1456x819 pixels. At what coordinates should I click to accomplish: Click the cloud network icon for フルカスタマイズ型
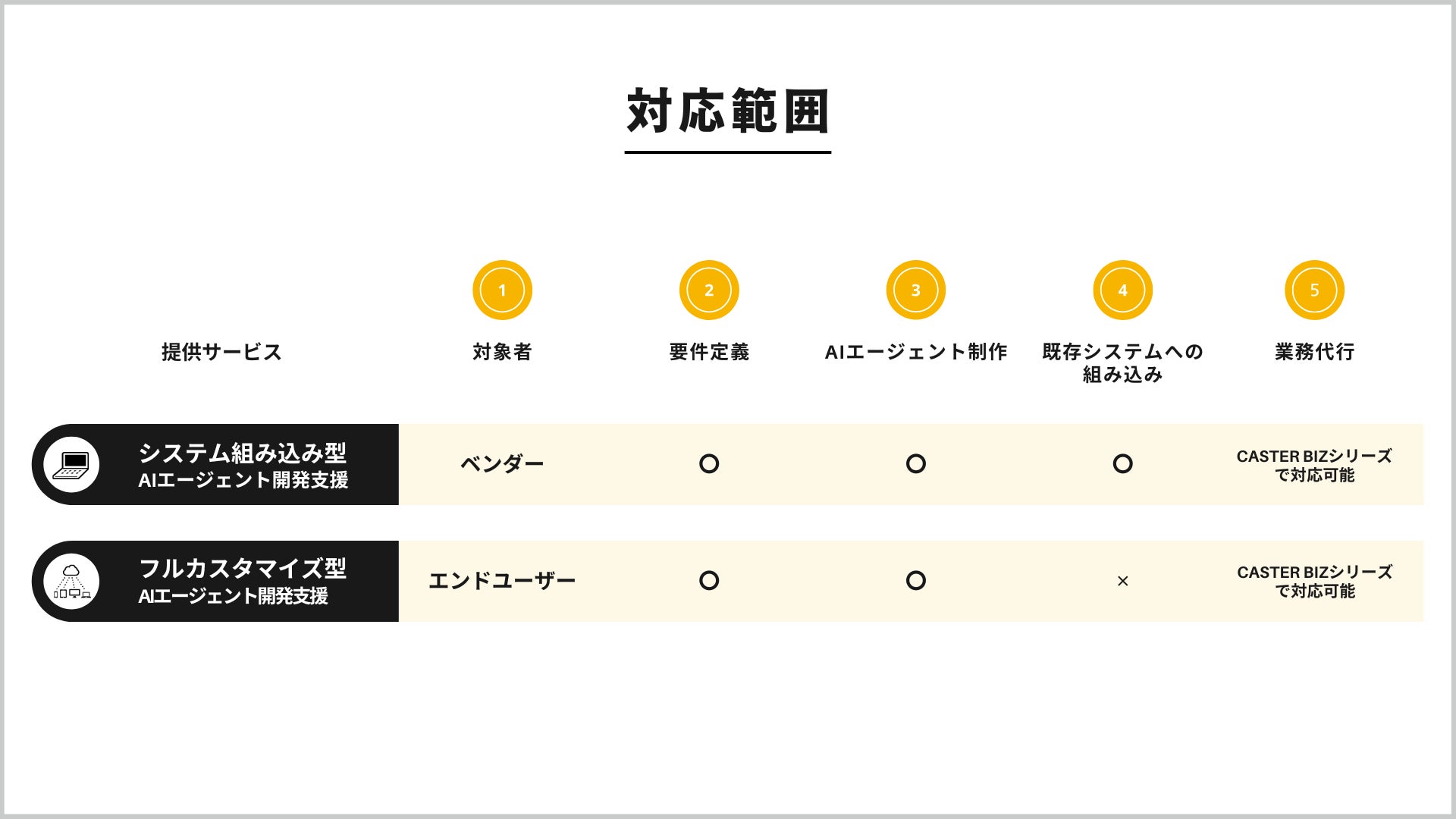pyautogui.click(x=71, y=582)
